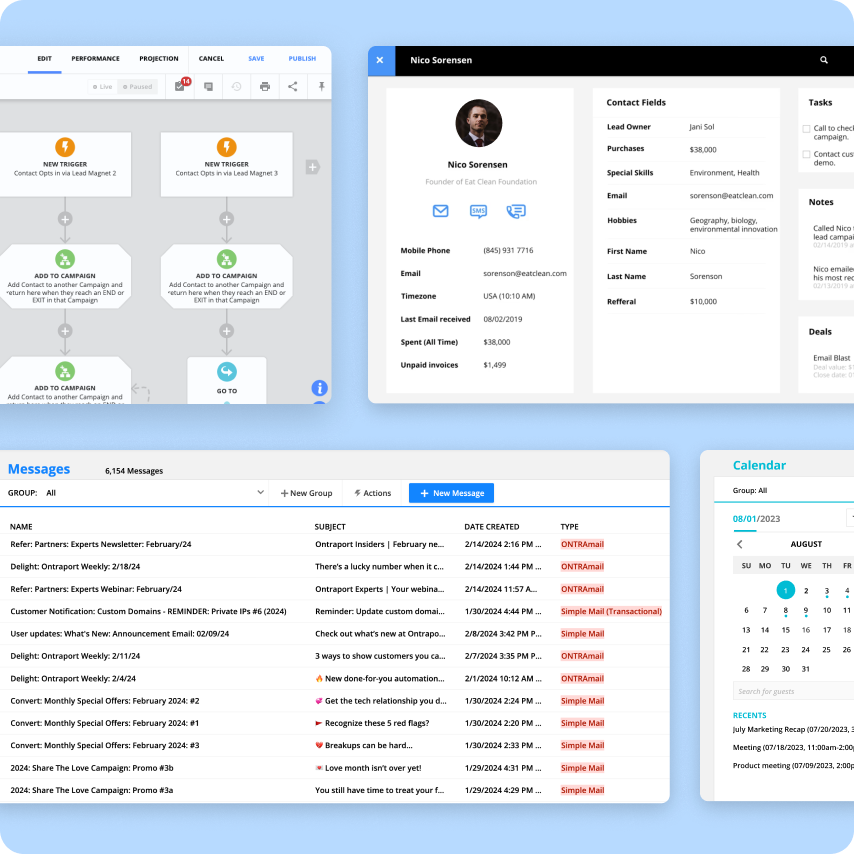Open the comments icon in the campaign toolbar
Image resolution: width=854 pixels, height=854 pixels.
pyautogui.click(x=208, y=86)
